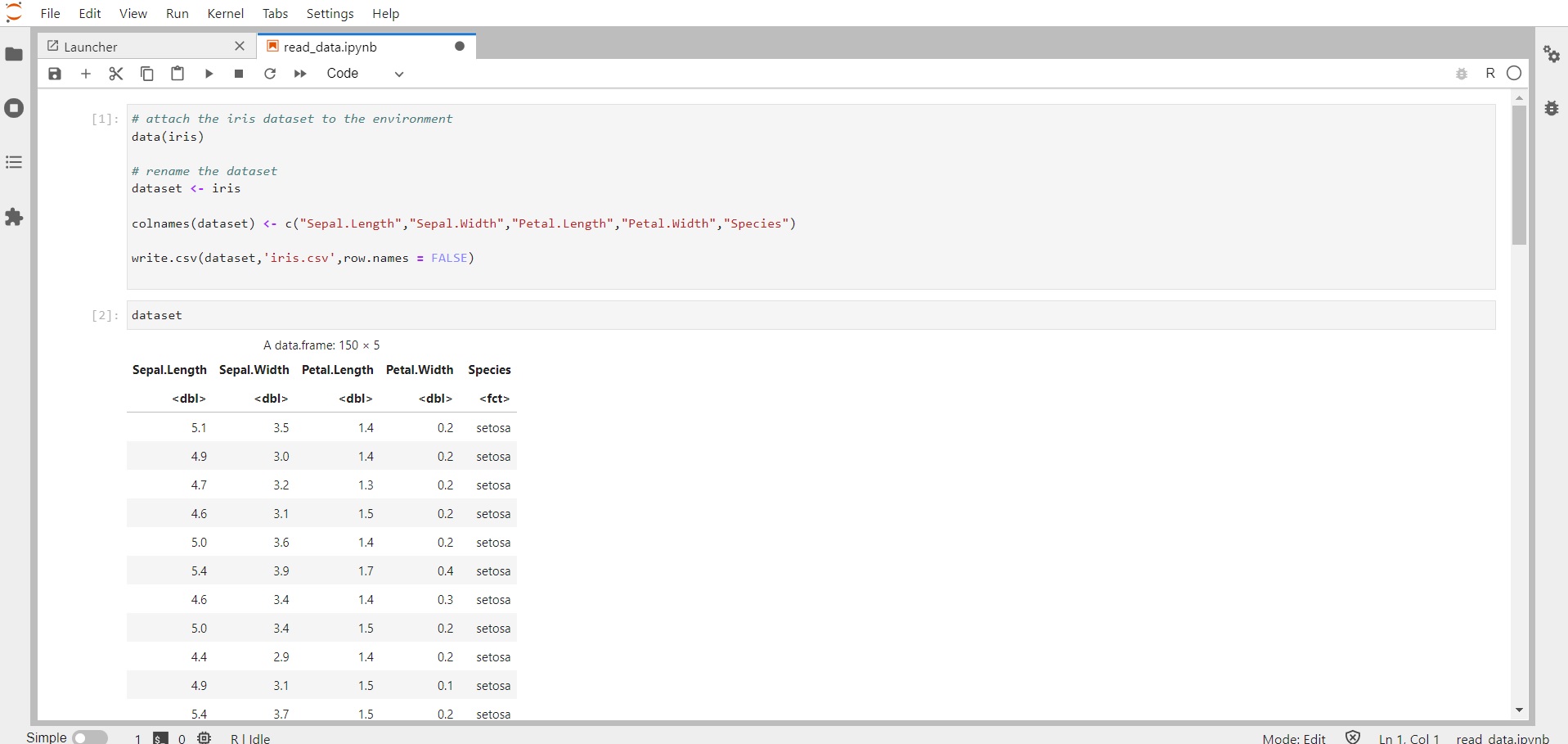Viewport: 1568px width, 744px height.
Task: Open the Run menu
Action: click(177, 14)
